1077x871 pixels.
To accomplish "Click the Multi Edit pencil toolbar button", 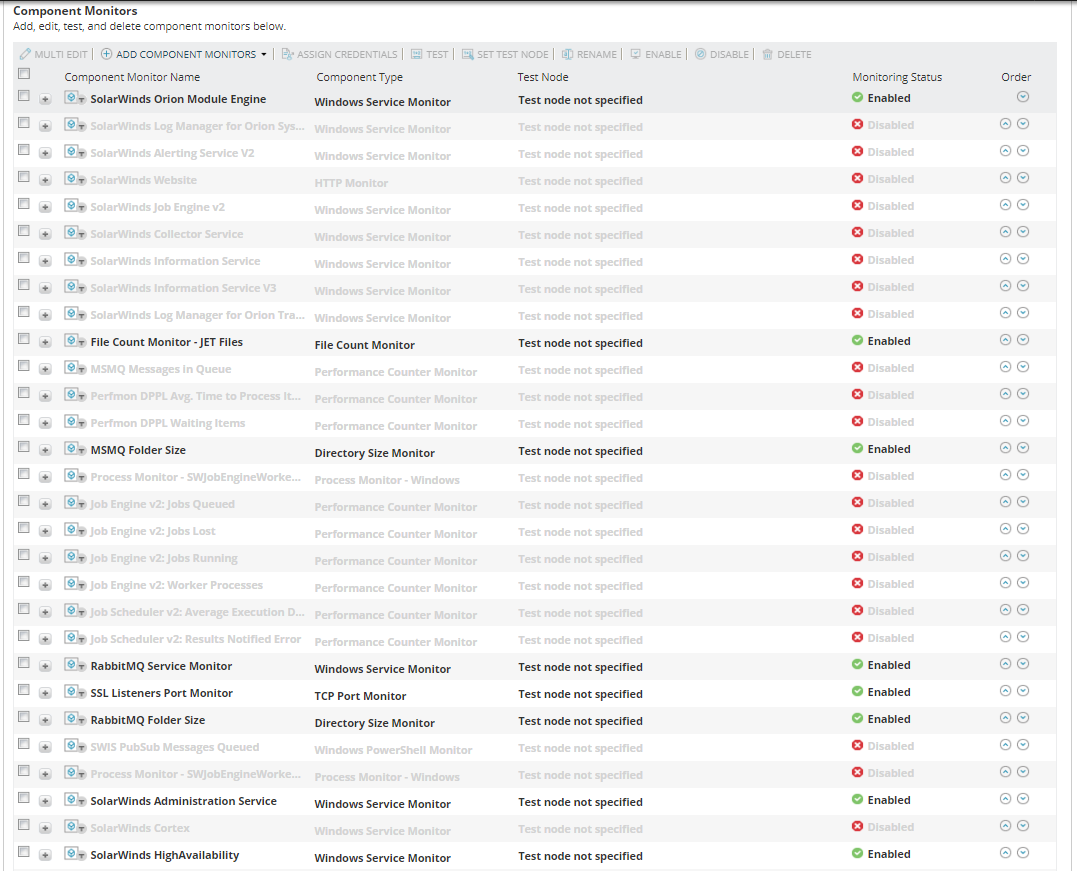I will point(54,54).
